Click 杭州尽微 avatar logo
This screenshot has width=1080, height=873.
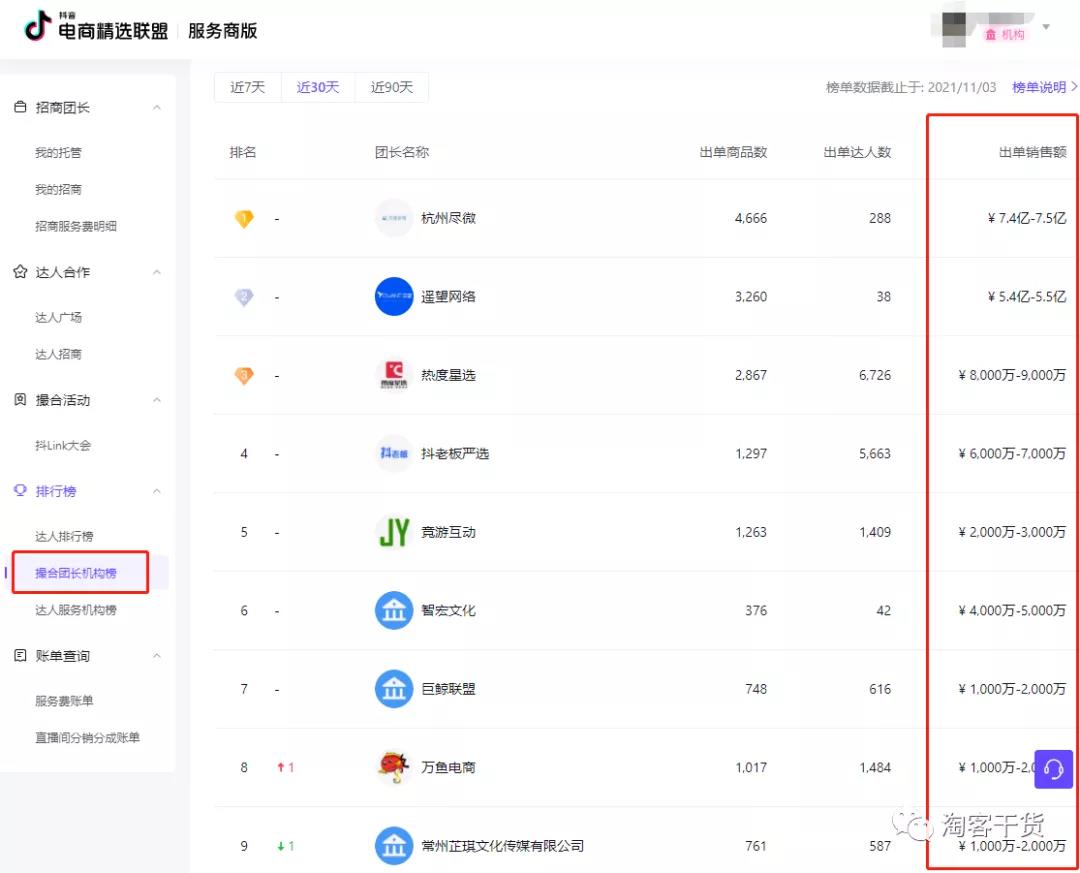tap(394, 218)
